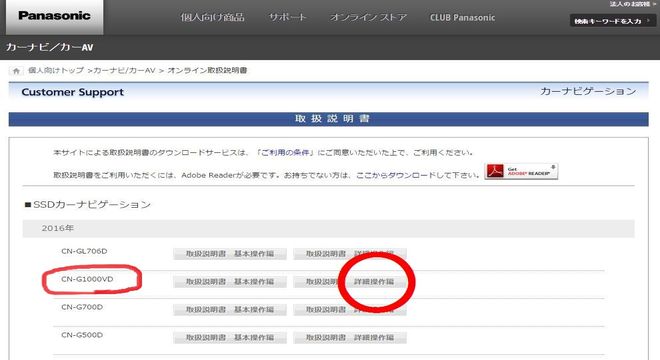Go to カーナビ/カーAV breadcrumb link
This screenshot has height=360, width=660.
[x=125, y=71]
